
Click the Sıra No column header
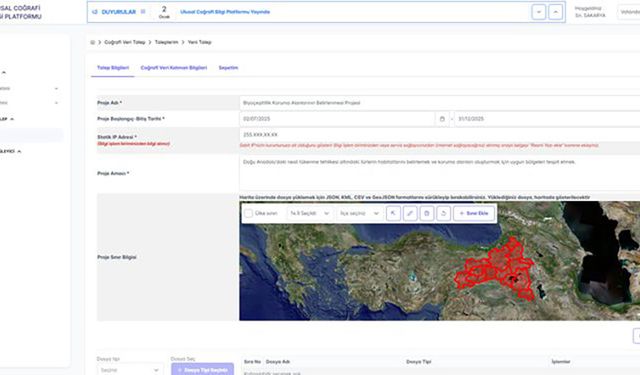252,362
